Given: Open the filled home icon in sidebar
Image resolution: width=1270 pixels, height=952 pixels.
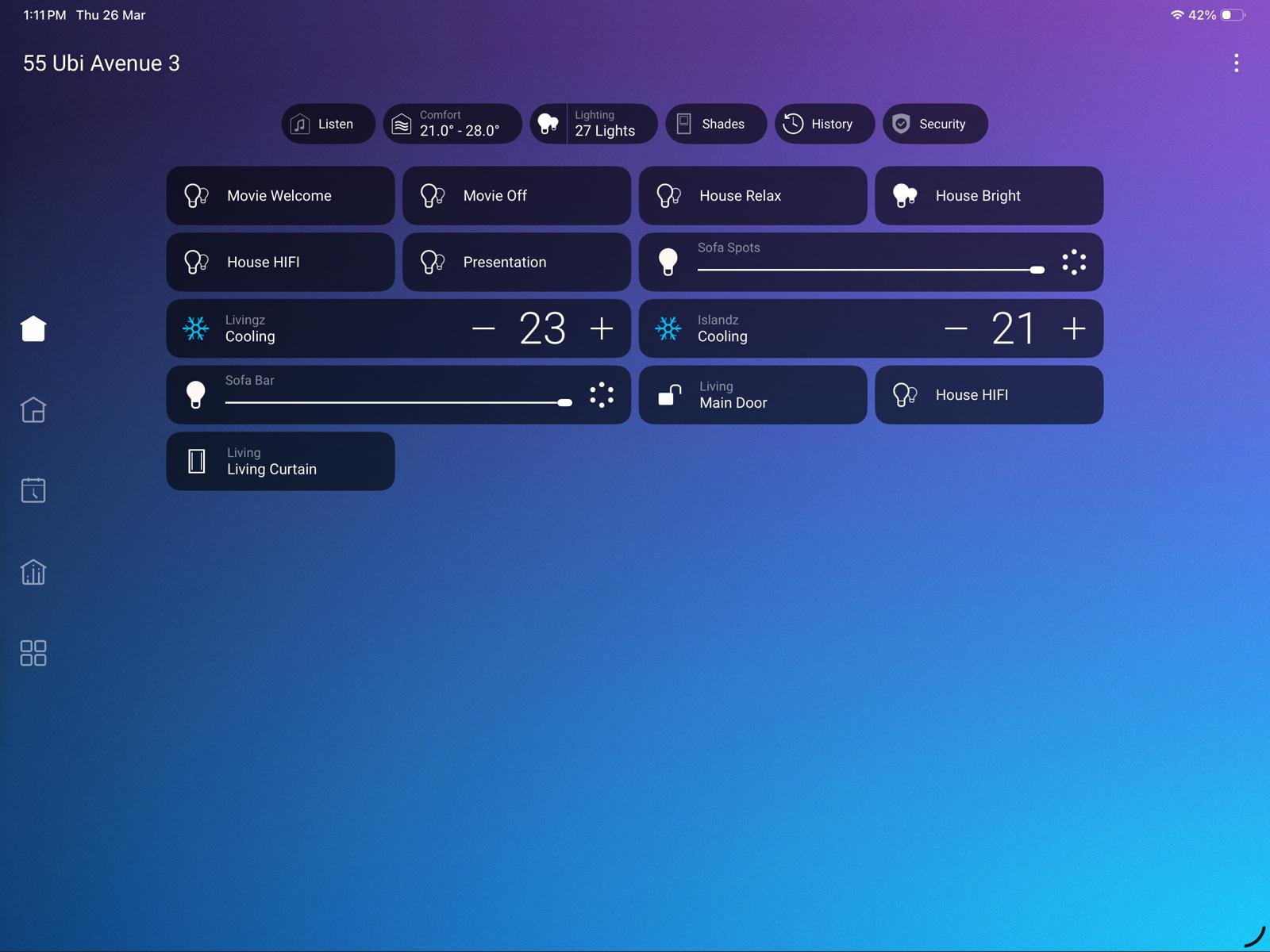Looking at the screenshot, I should click(33, 328).
